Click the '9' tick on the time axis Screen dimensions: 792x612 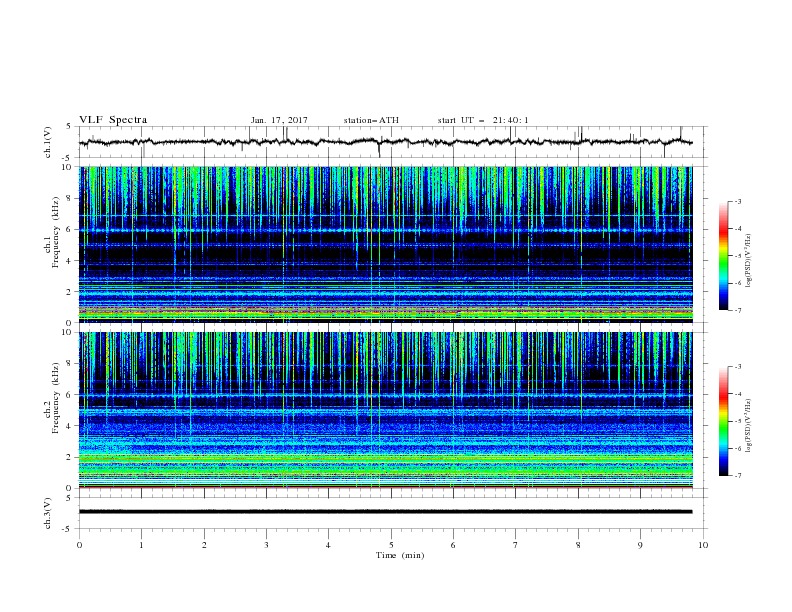click(x=640, y=545)
